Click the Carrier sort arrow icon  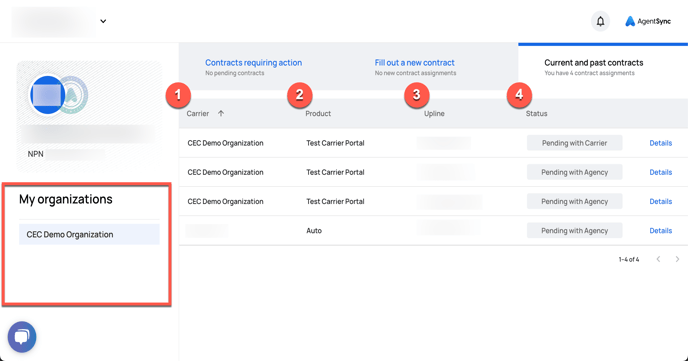[x=221, y=113]
